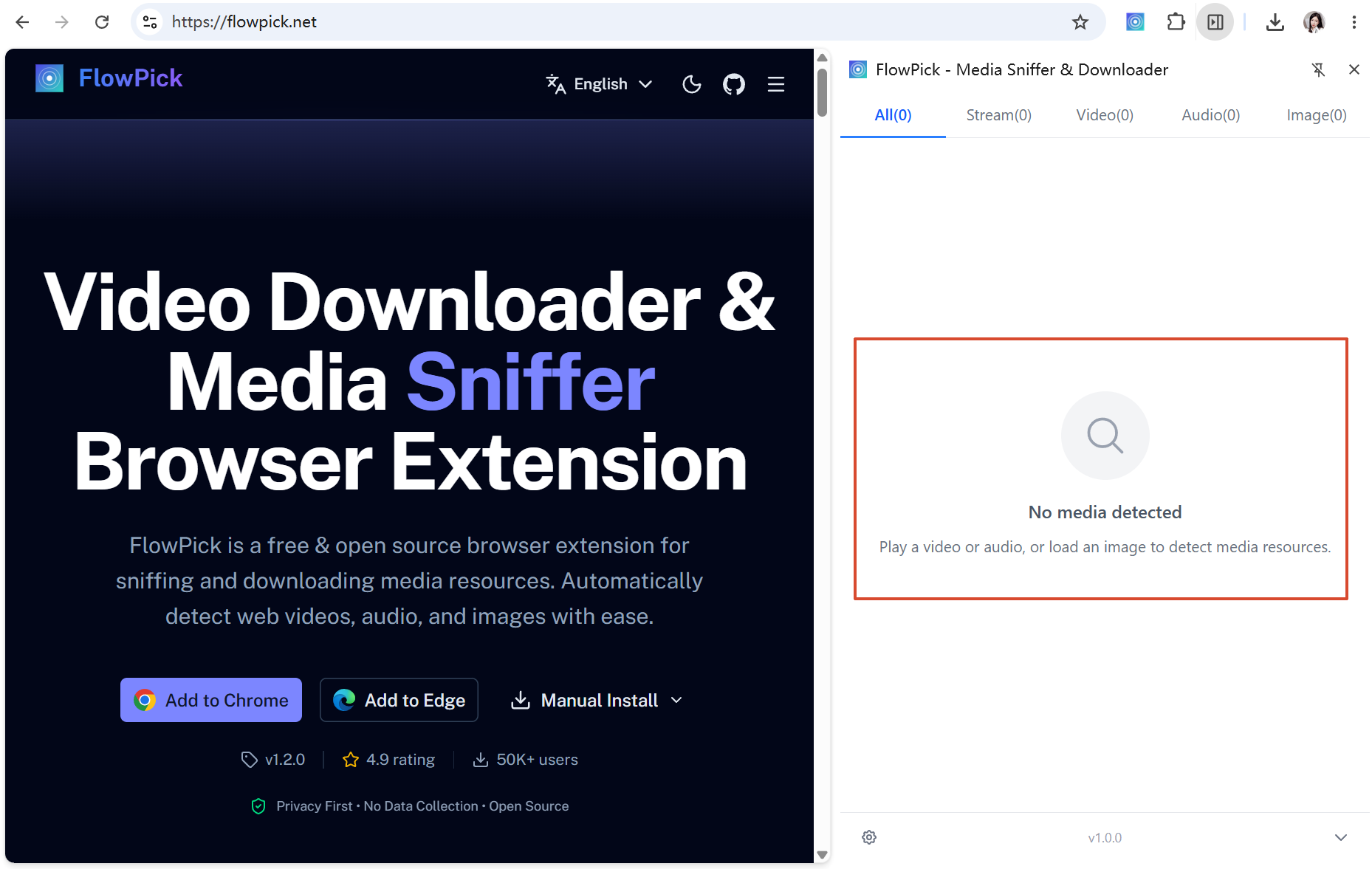
Task: Click the webpage vertical scrollbar thumb
Action: coord(822,92)
